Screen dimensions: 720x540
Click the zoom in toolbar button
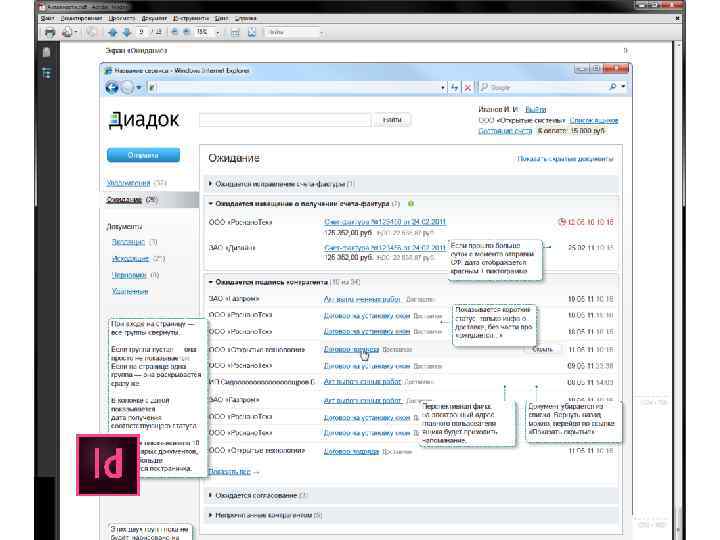click(186, 32)
